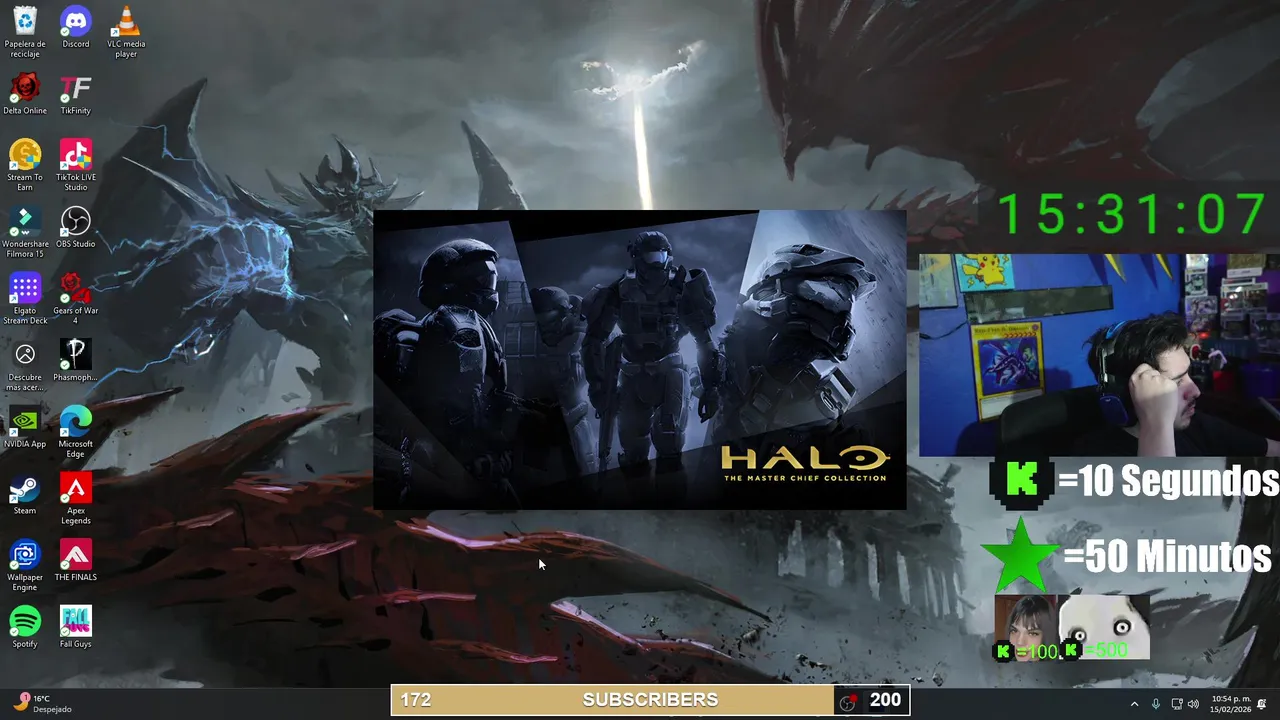Open the Papelera de reciclaje icon
The image size is (1280, 720).
[x=25, y=32]
